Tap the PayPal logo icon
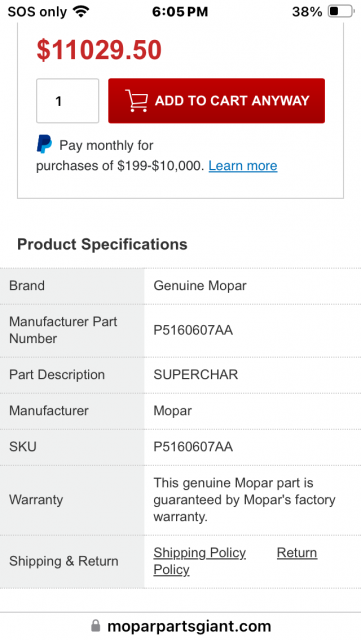The image size is (361, 640). coord(44,144)
